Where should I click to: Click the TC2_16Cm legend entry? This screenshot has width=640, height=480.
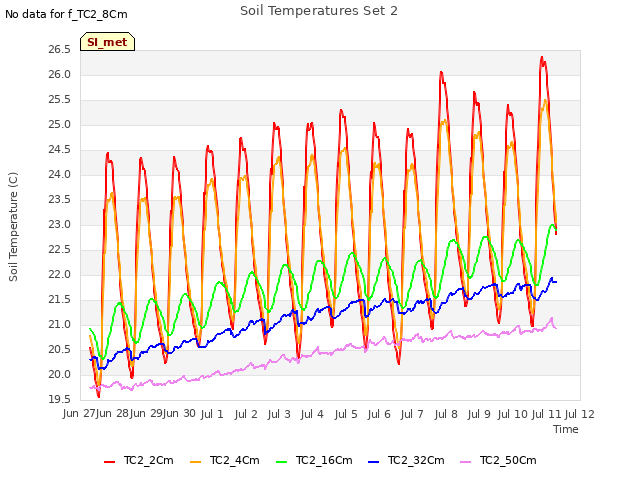[314, 460]
